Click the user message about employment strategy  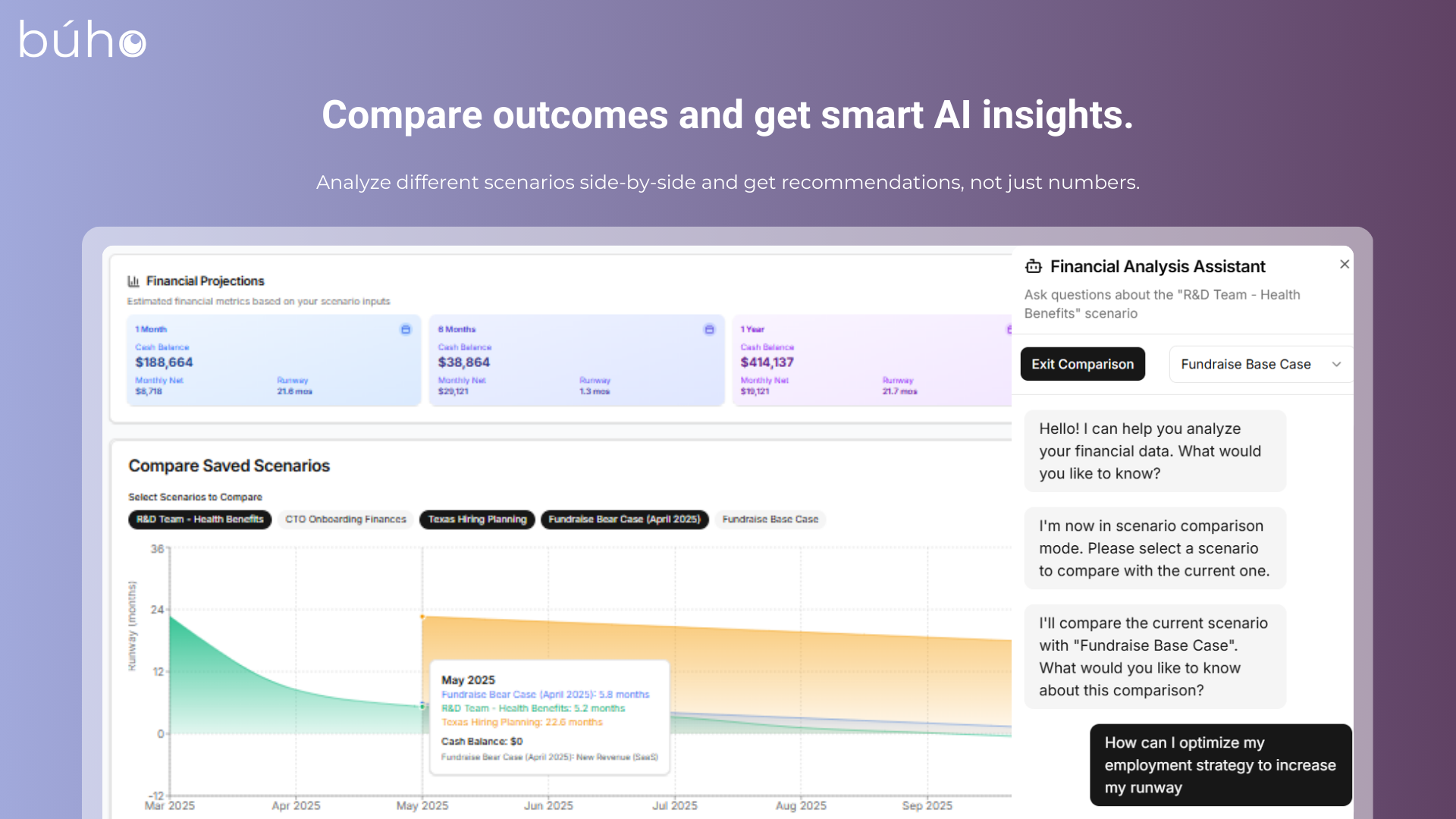pos(1220,764)
